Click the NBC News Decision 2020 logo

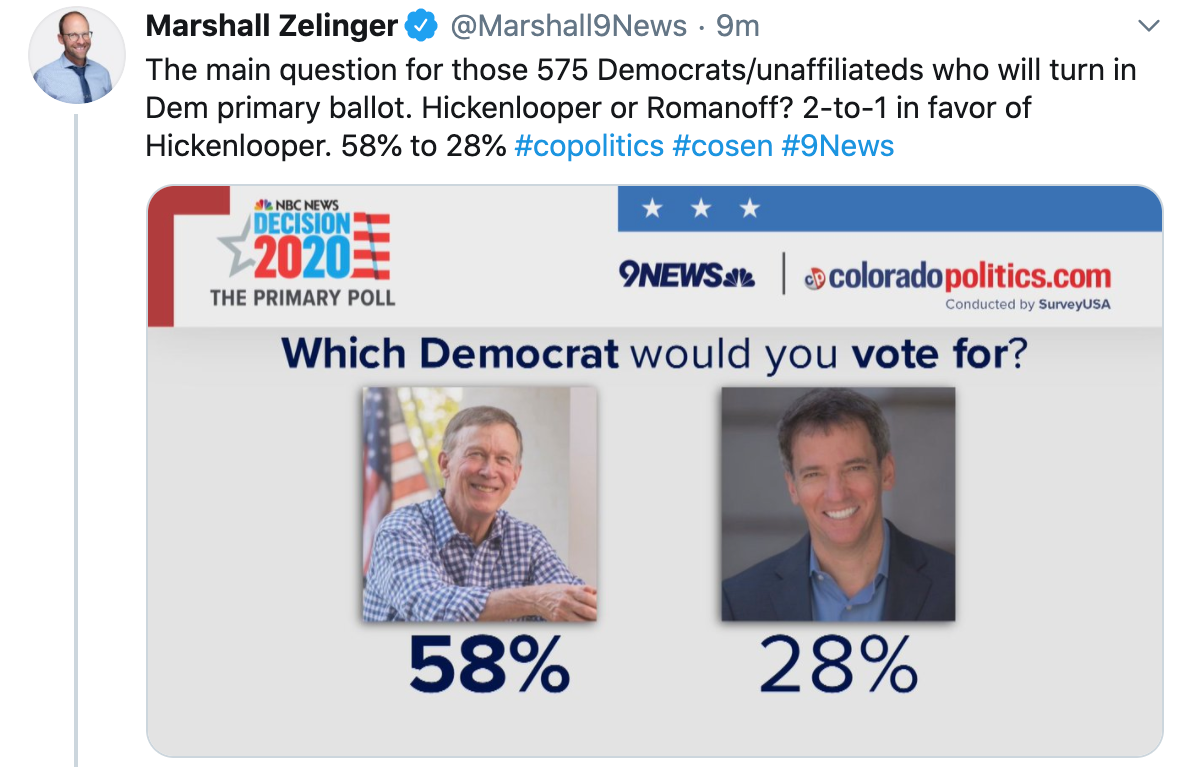coord(305,240)
